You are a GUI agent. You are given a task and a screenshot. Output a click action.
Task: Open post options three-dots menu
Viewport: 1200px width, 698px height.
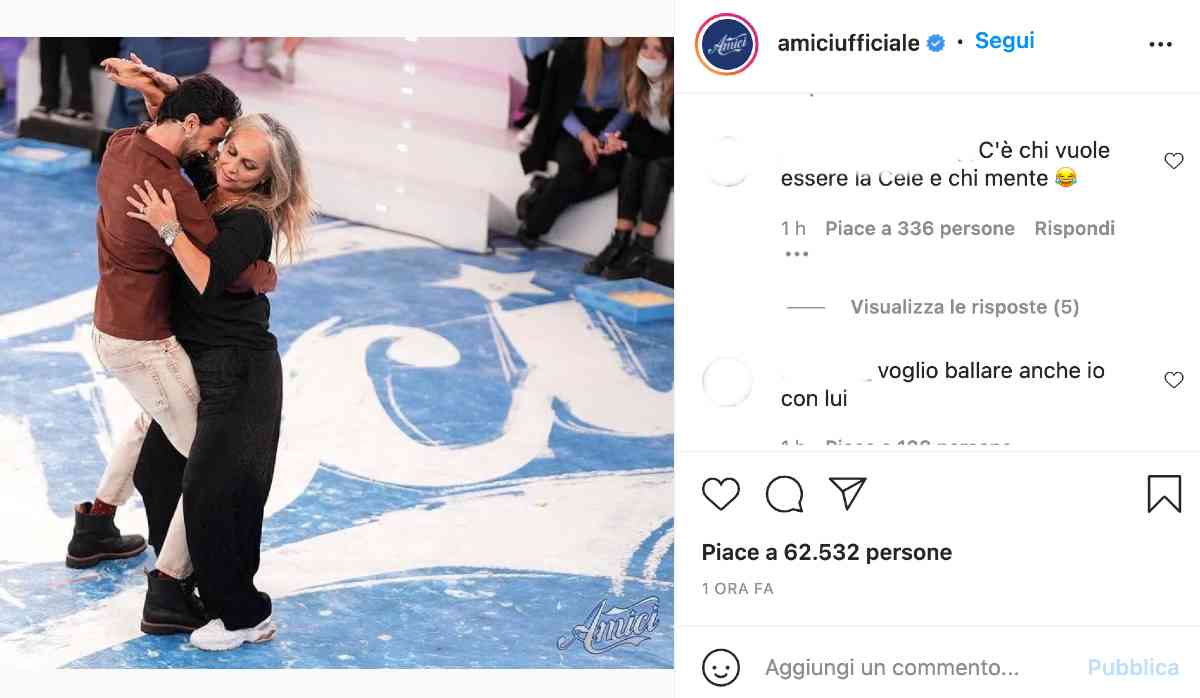click(x=1160, y=45)
